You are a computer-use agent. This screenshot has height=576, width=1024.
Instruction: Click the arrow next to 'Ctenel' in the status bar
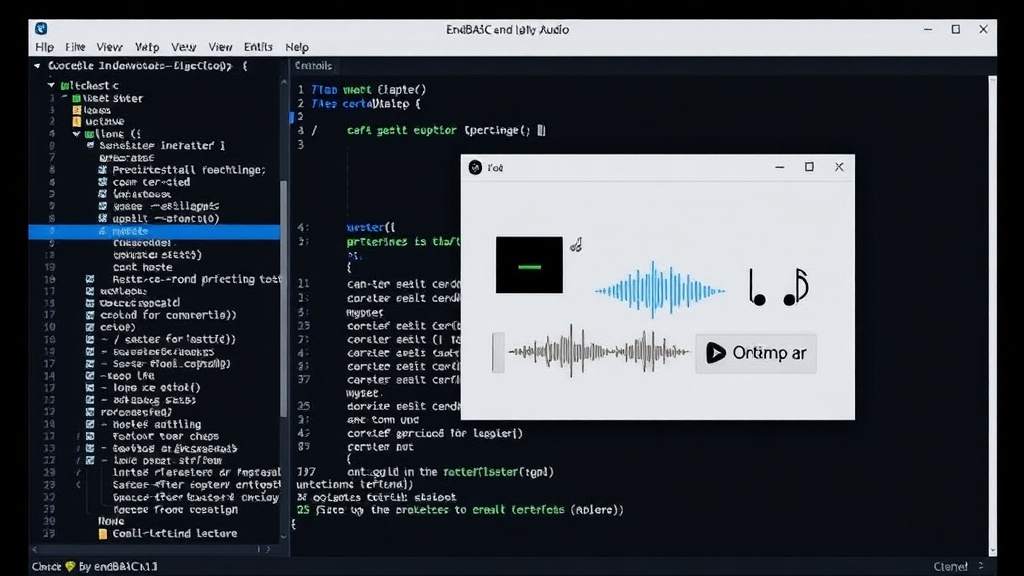[x=980, y=566]
